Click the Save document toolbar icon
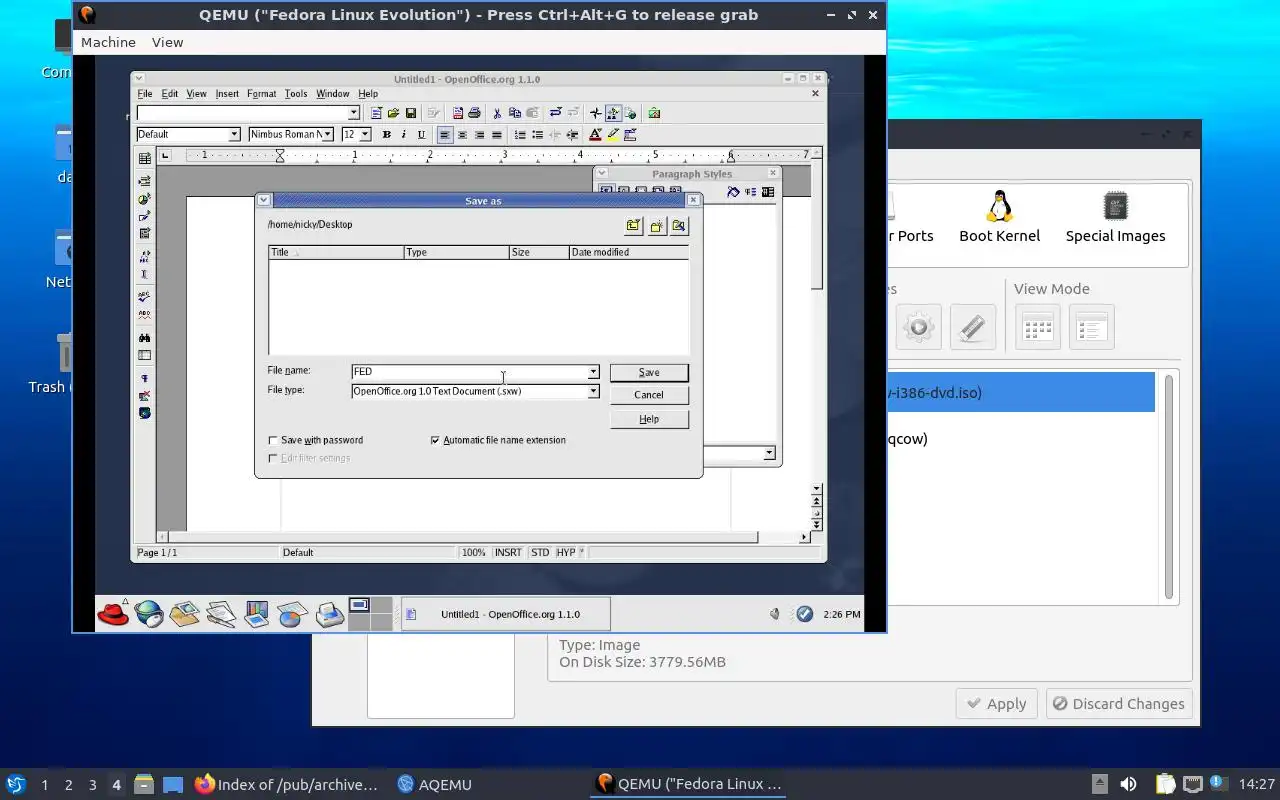The height and width of the screenshot is (800, 1280). point(410,113)
